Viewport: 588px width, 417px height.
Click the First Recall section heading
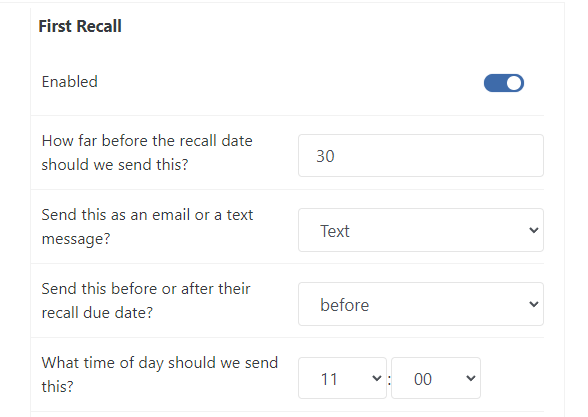80,26
